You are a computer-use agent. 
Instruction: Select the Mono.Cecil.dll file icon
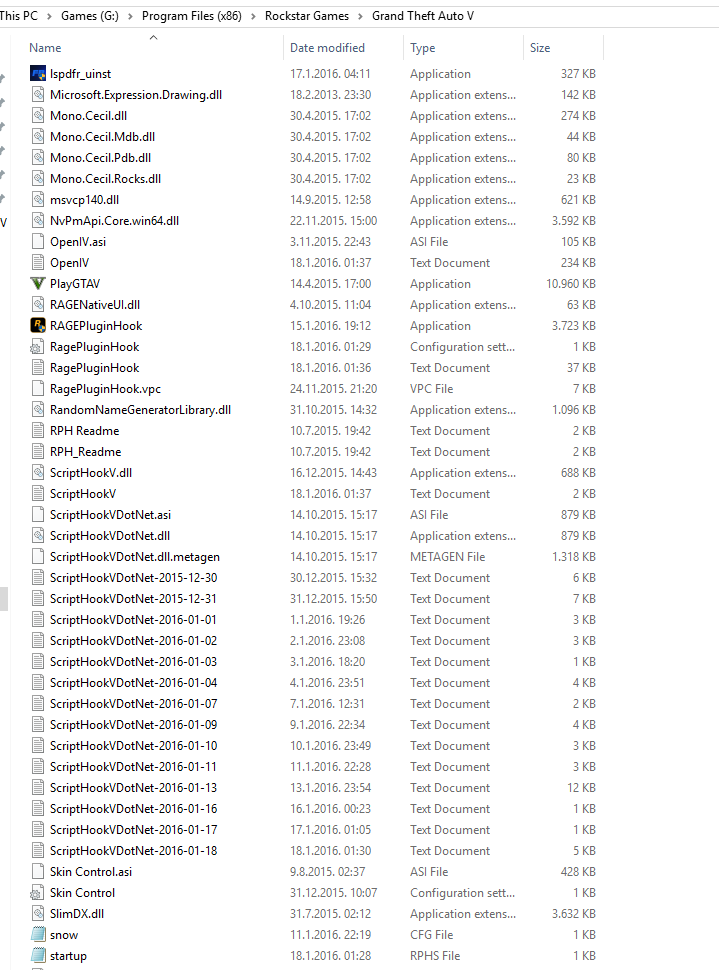coord(38,115)
